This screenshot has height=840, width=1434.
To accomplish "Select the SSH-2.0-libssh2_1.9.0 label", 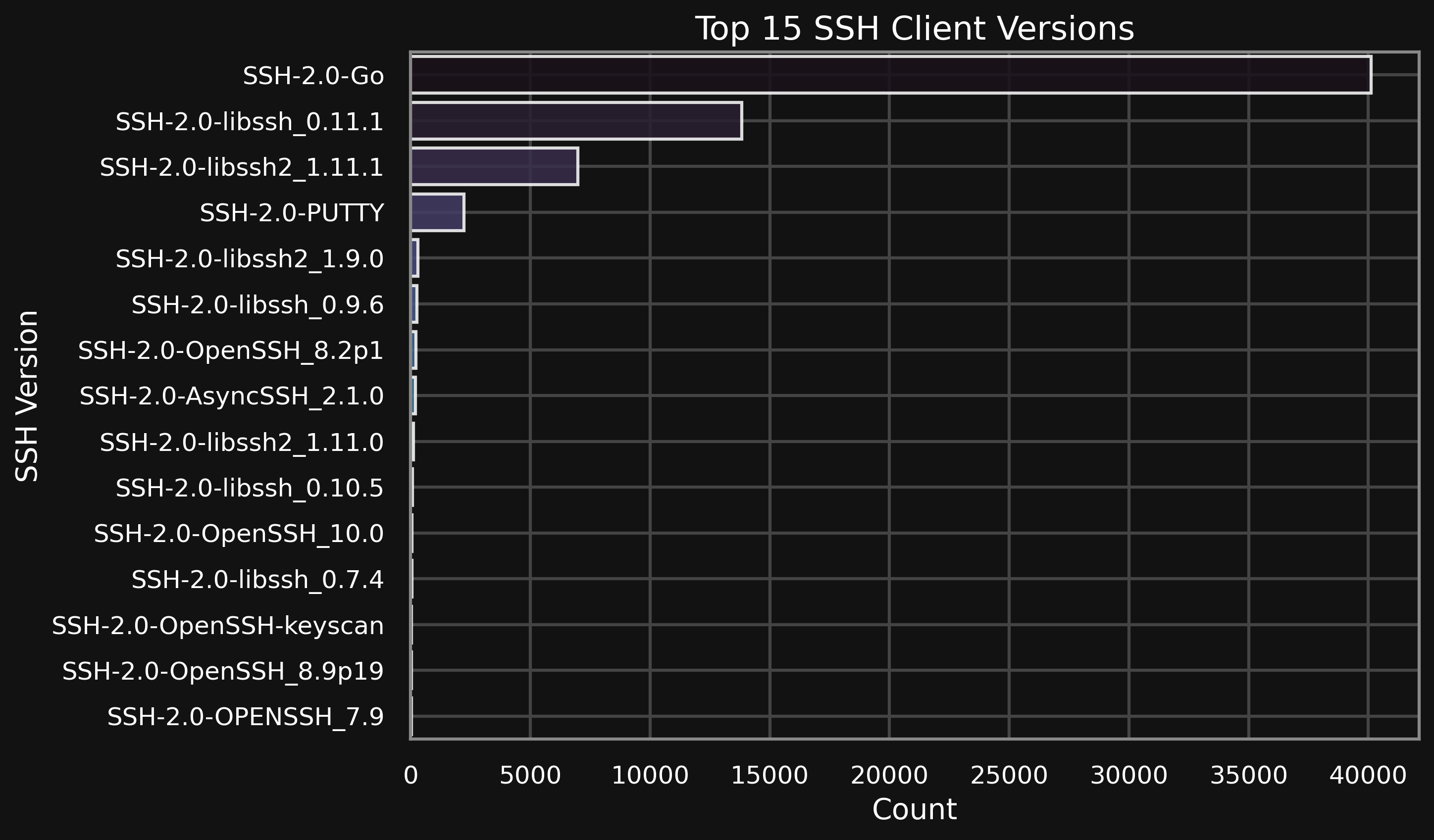I will [x=250, y=259].
